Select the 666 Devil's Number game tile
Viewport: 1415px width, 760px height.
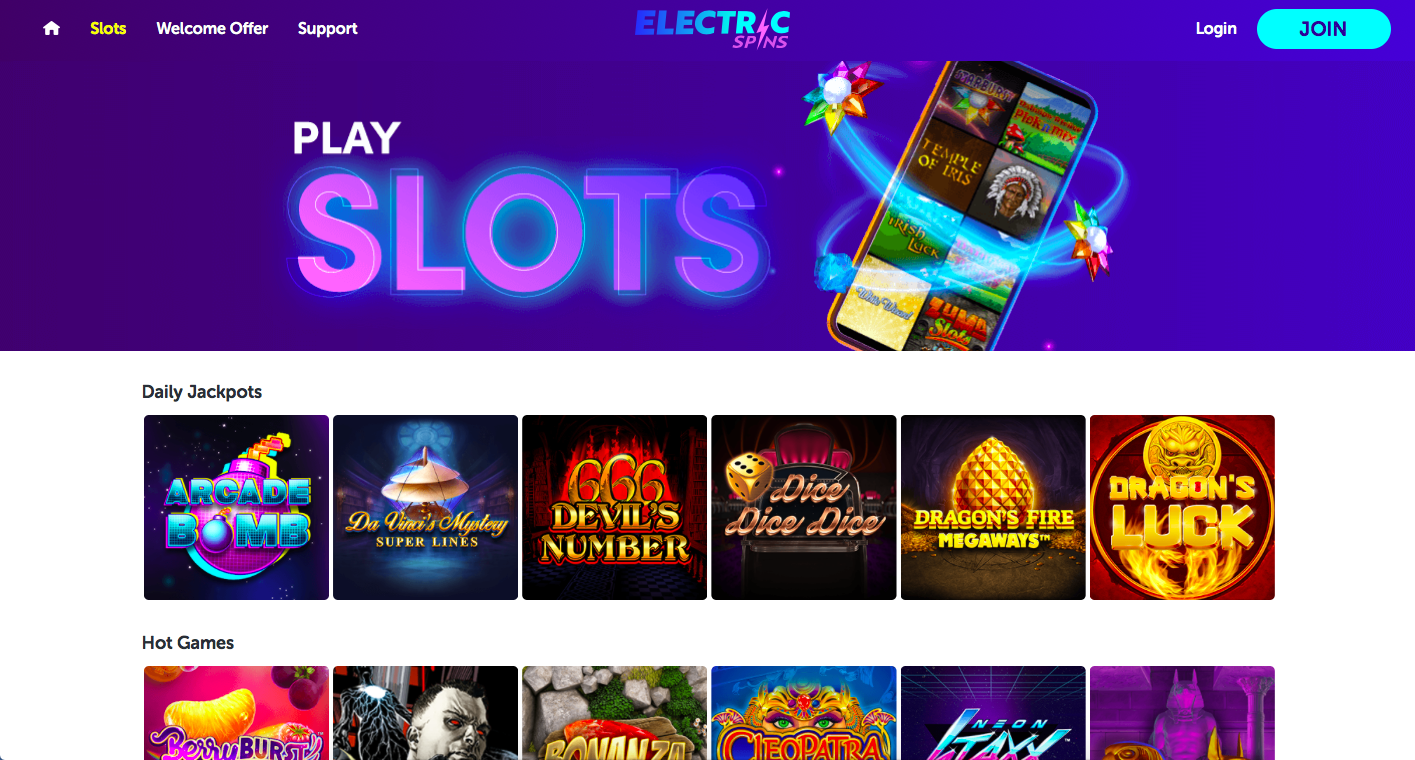tap(614, 508)
